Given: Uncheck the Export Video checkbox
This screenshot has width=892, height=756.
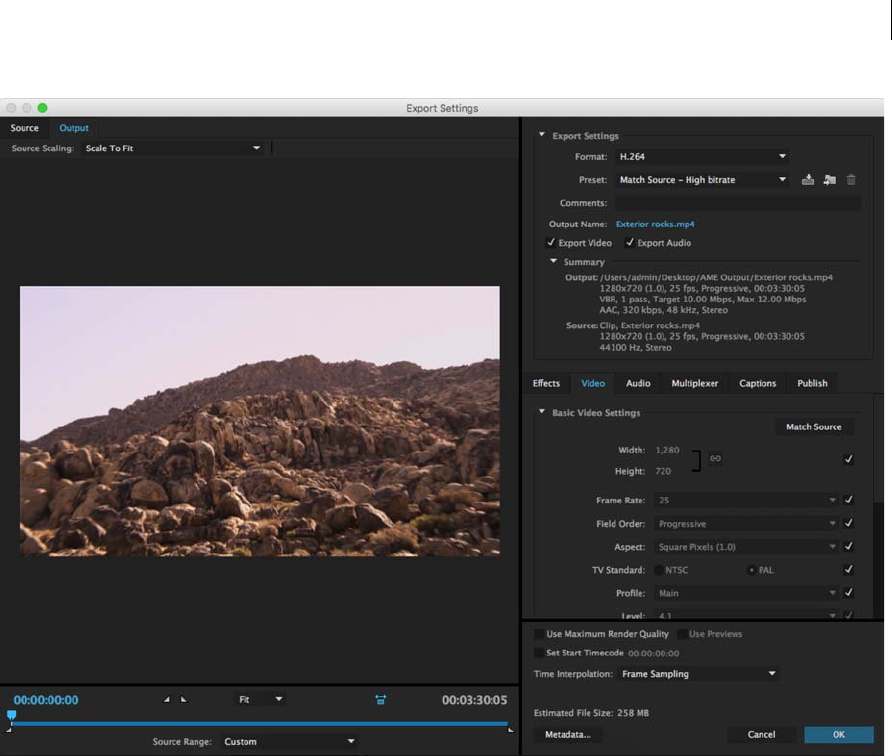Looking at the screenshot, I should coord(551,243).
